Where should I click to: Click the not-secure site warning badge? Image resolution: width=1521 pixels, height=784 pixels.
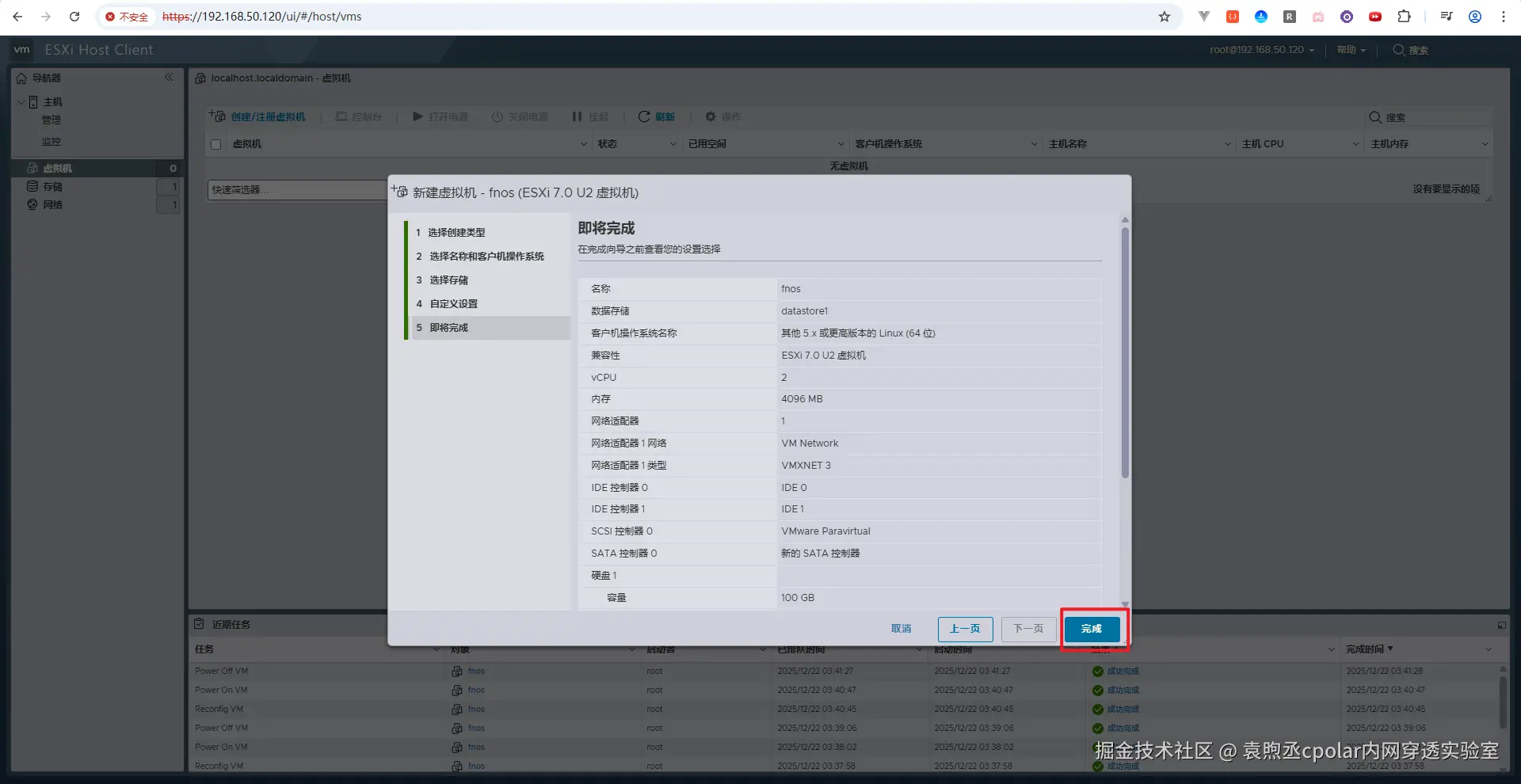point(127,17)
